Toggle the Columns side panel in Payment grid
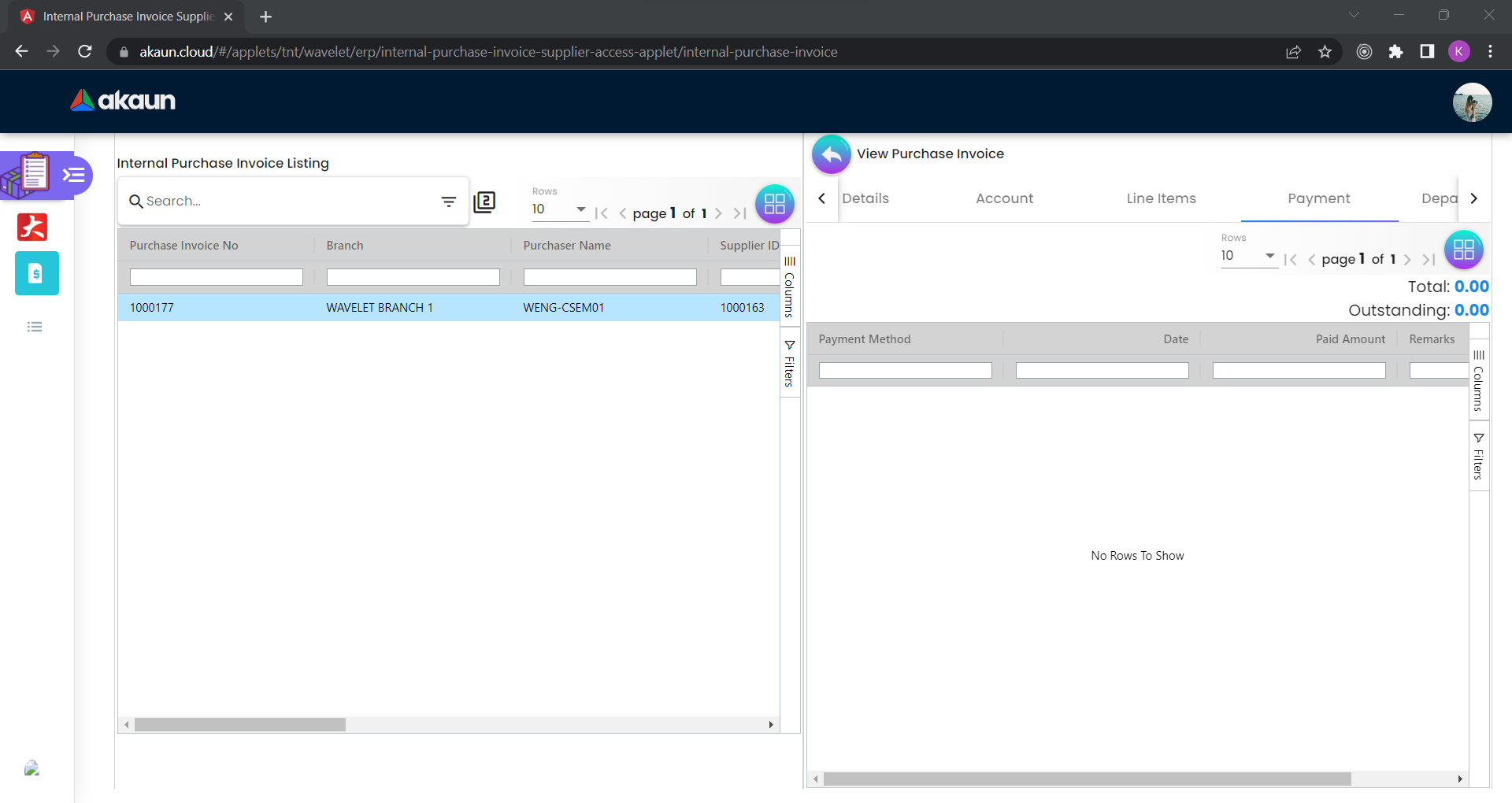This screenshot has height=803, width=1512. (x=1478, y=380)
